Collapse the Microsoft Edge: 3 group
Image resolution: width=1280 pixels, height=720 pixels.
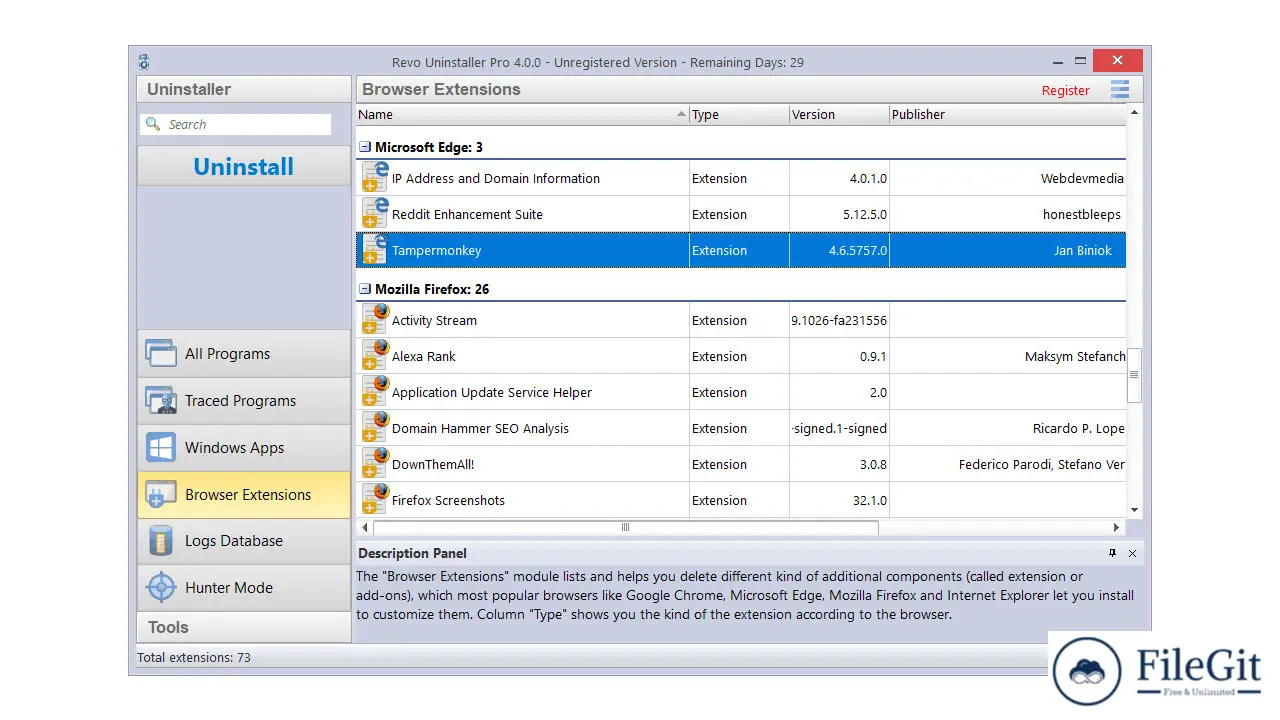(365, 147)
